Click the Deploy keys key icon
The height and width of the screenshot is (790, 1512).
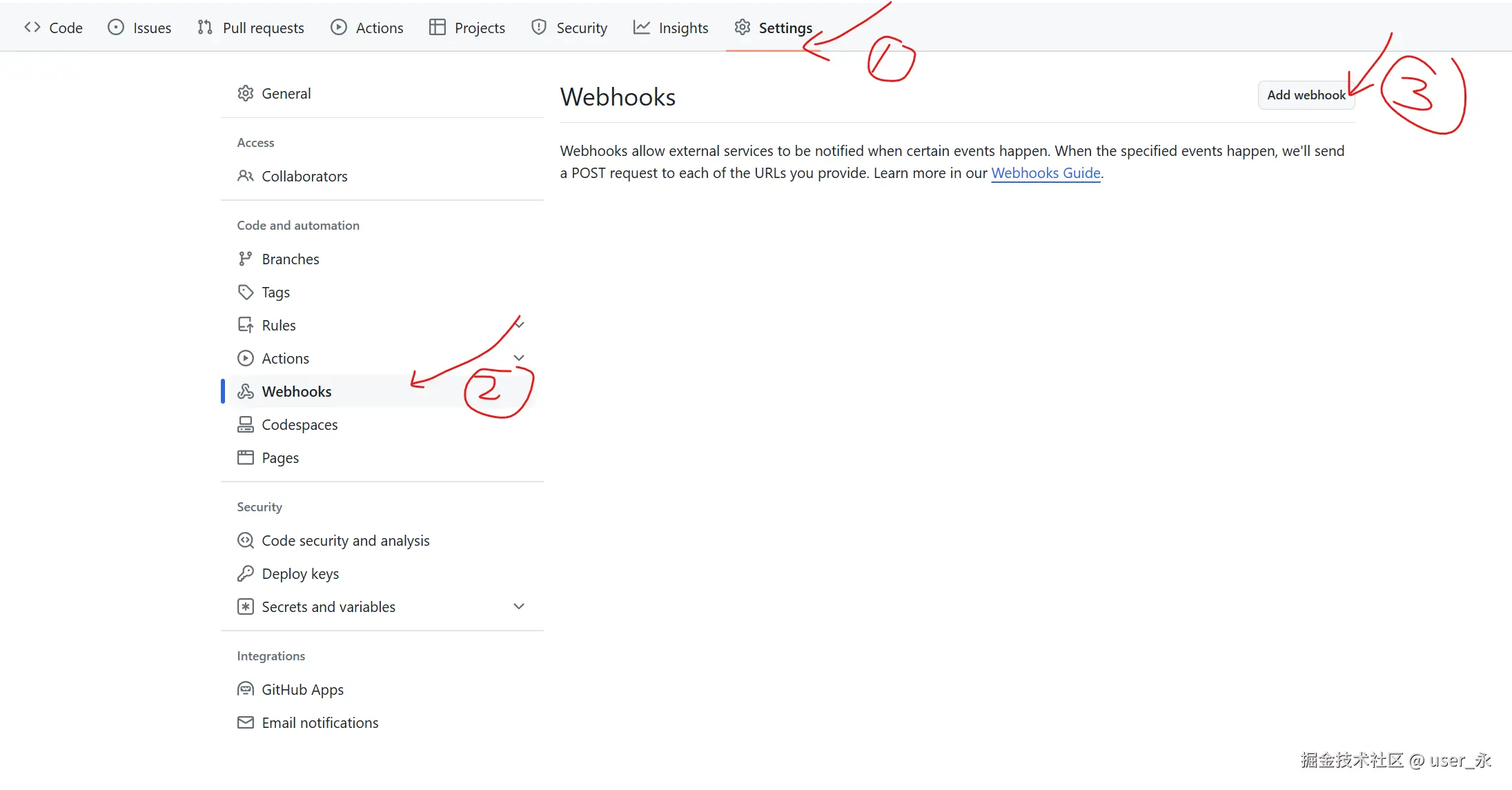tap(245, 573)
